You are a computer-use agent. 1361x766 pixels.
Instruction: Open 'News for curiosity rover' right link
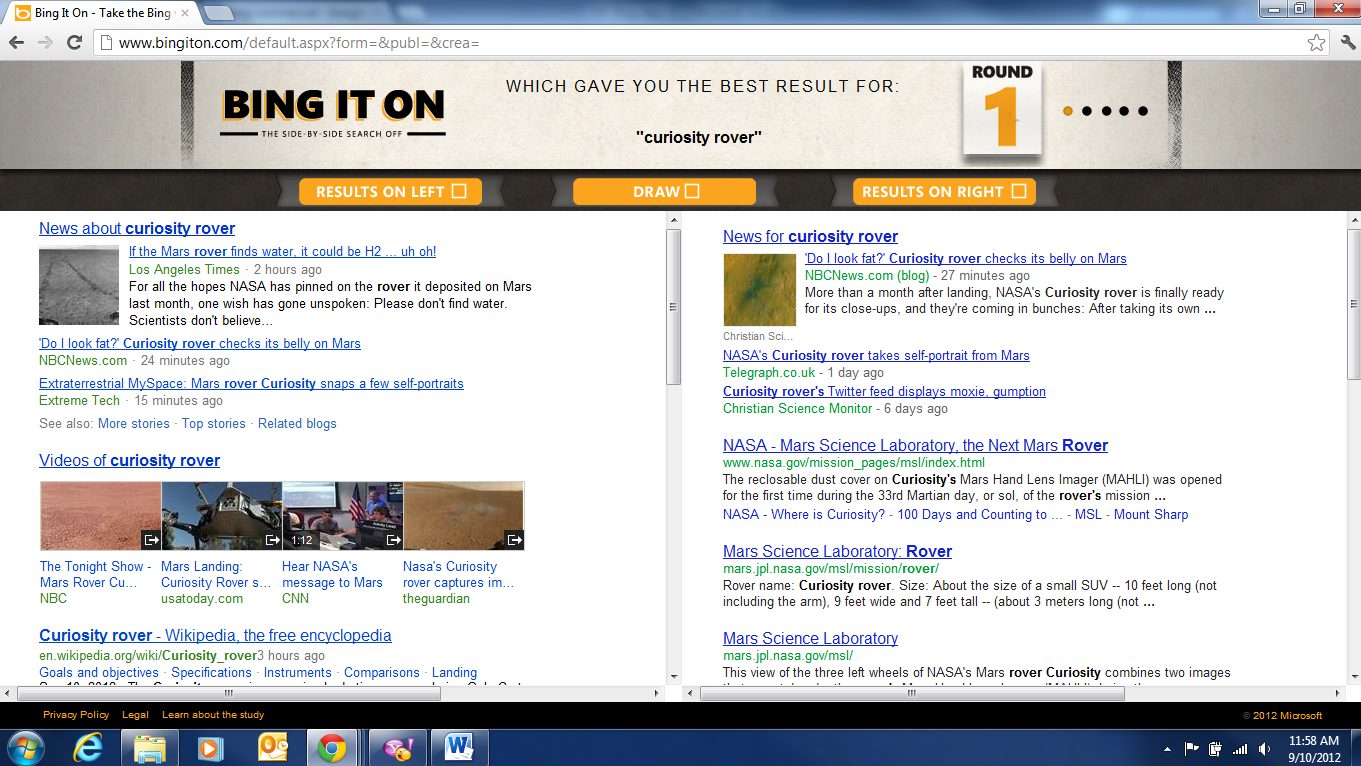[x=810, y=236]
